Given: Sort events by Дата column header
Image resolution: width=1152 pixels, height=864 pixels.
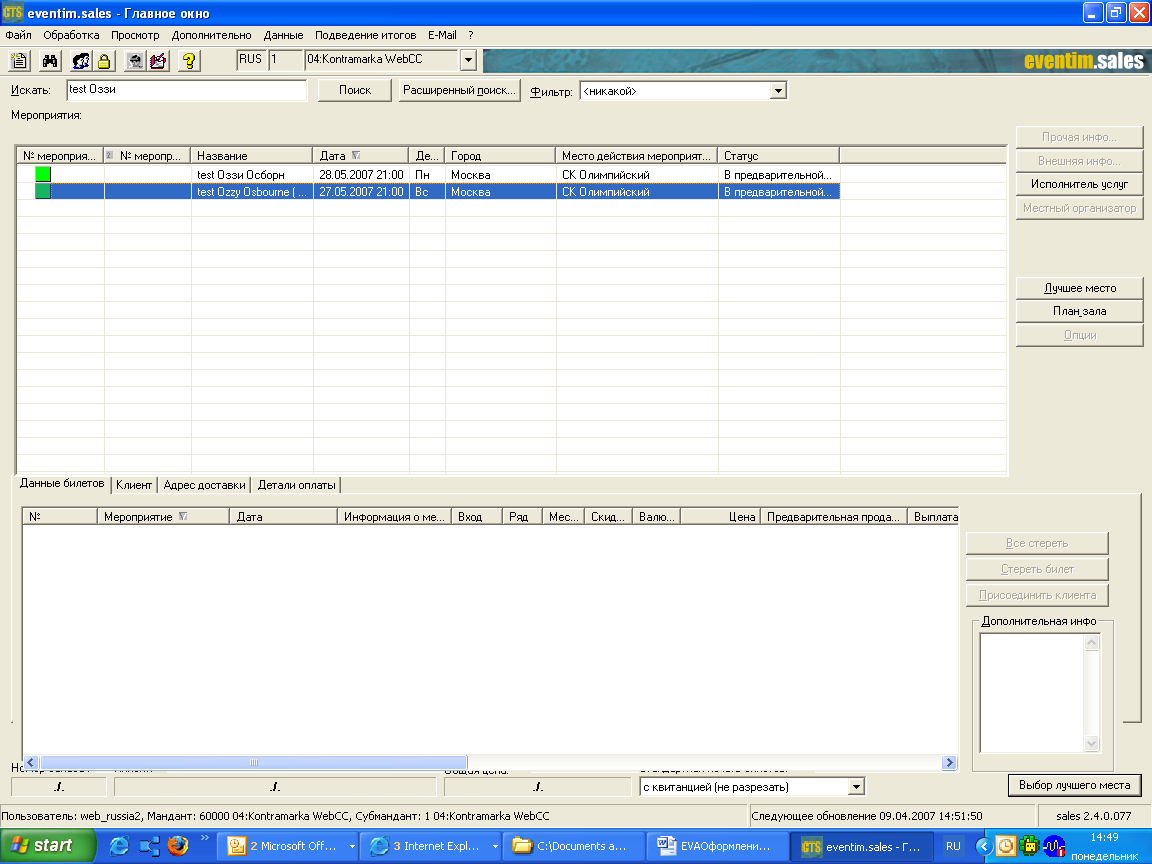Looking at the screenshot, I should click(x=360, y=156).
